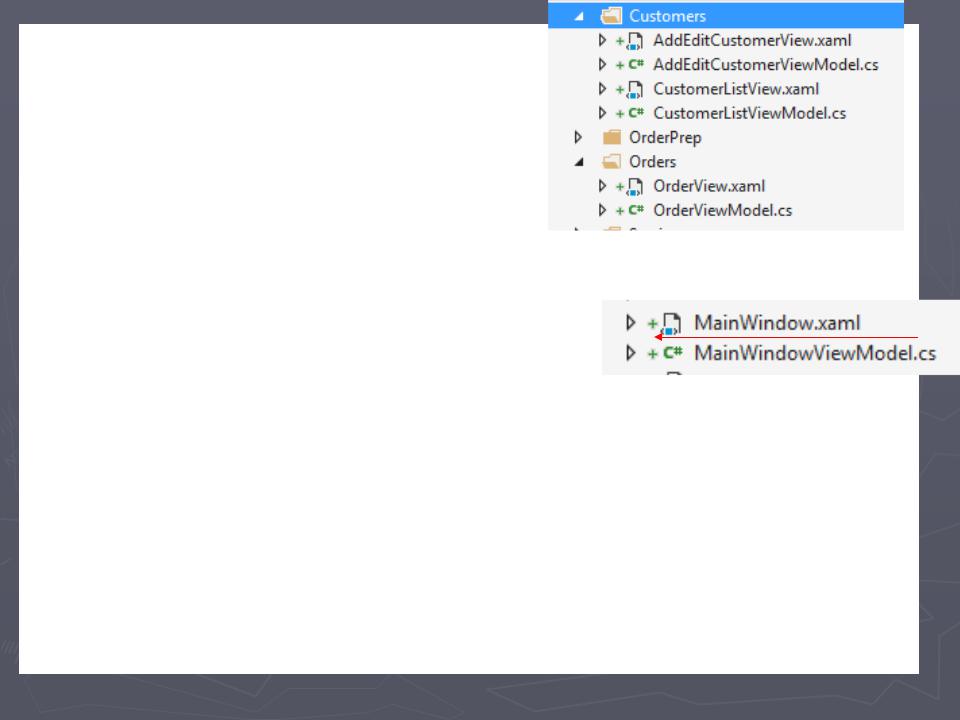Expand OrderView.xaml node
This screenshot has width=960, height=720.
coord(602,186)
